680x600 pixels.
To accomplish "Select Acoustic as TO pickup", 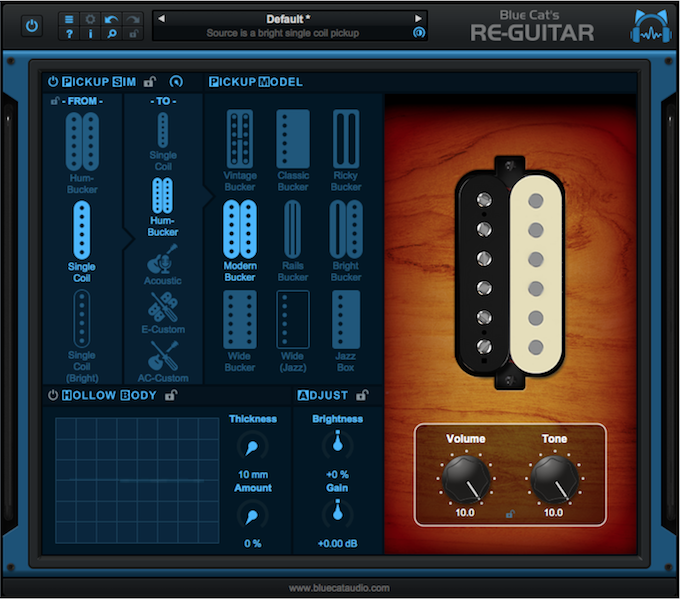I will point(163,264).
